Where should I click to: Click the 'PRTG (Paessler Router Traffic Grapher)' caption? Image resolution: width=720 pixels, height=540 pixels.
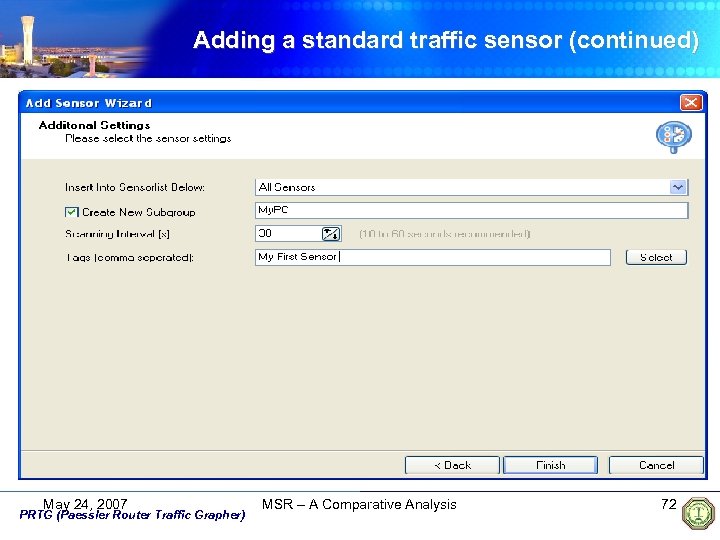(132, 515)
